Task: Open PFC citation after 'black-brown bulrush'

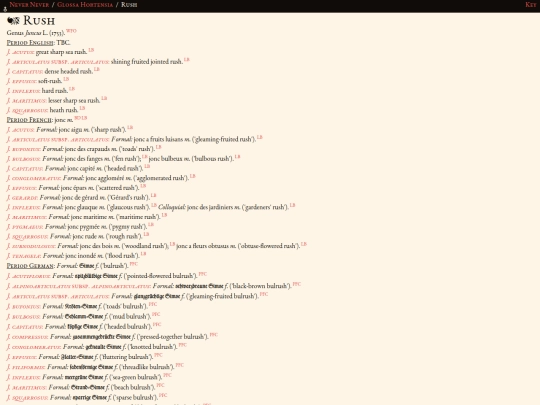Action: [x=297, y=284]
